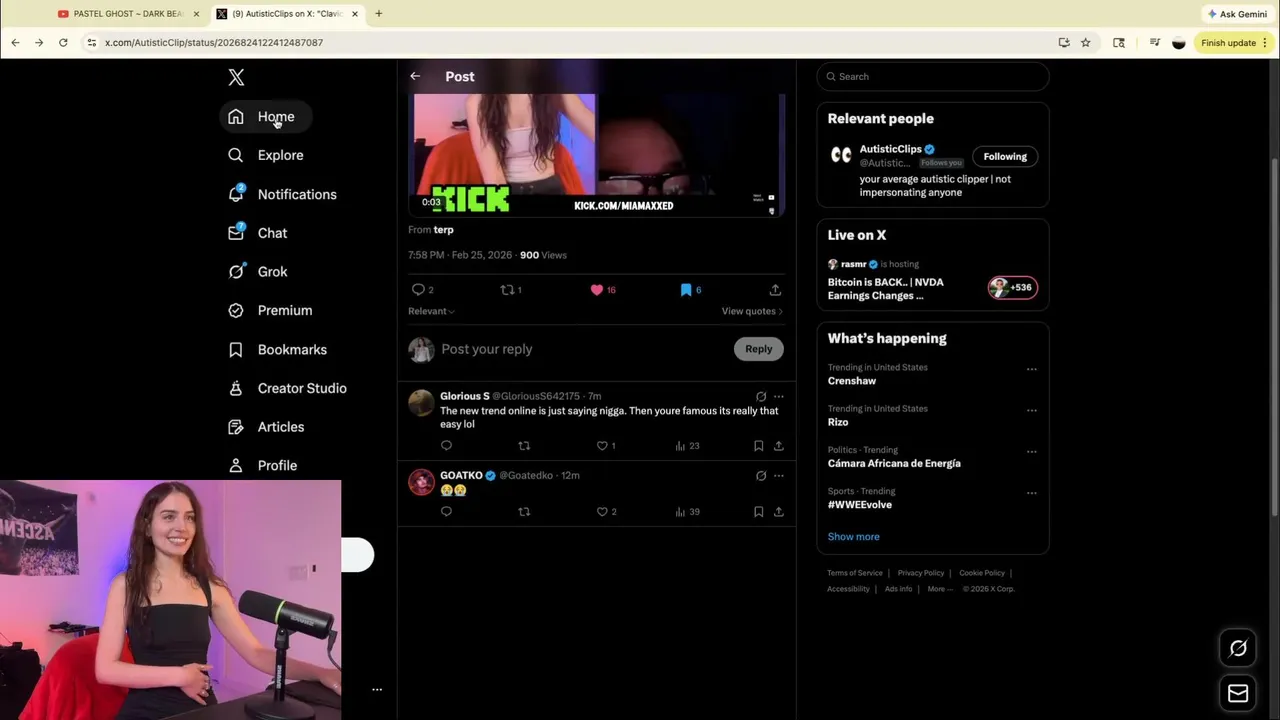Open more options on GOATKO comment

778,476
